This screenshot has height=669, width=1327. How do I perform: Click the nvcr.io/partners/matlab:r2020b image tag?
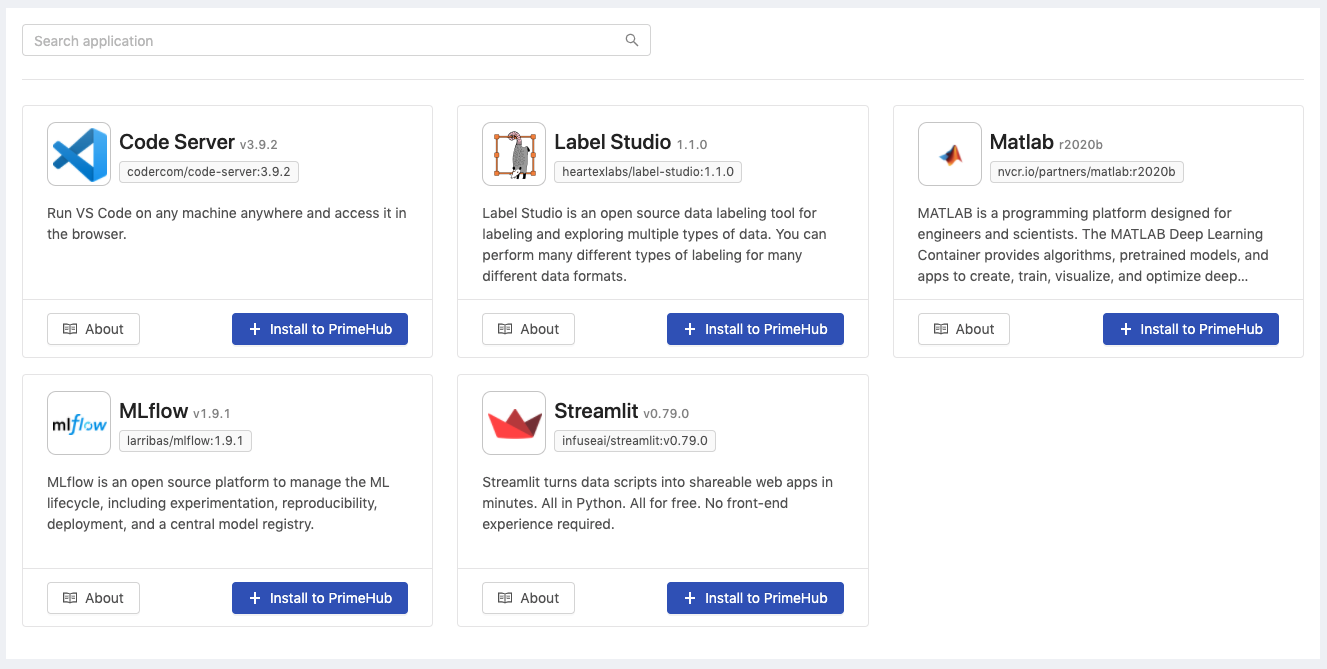(x=1087, y=172)
